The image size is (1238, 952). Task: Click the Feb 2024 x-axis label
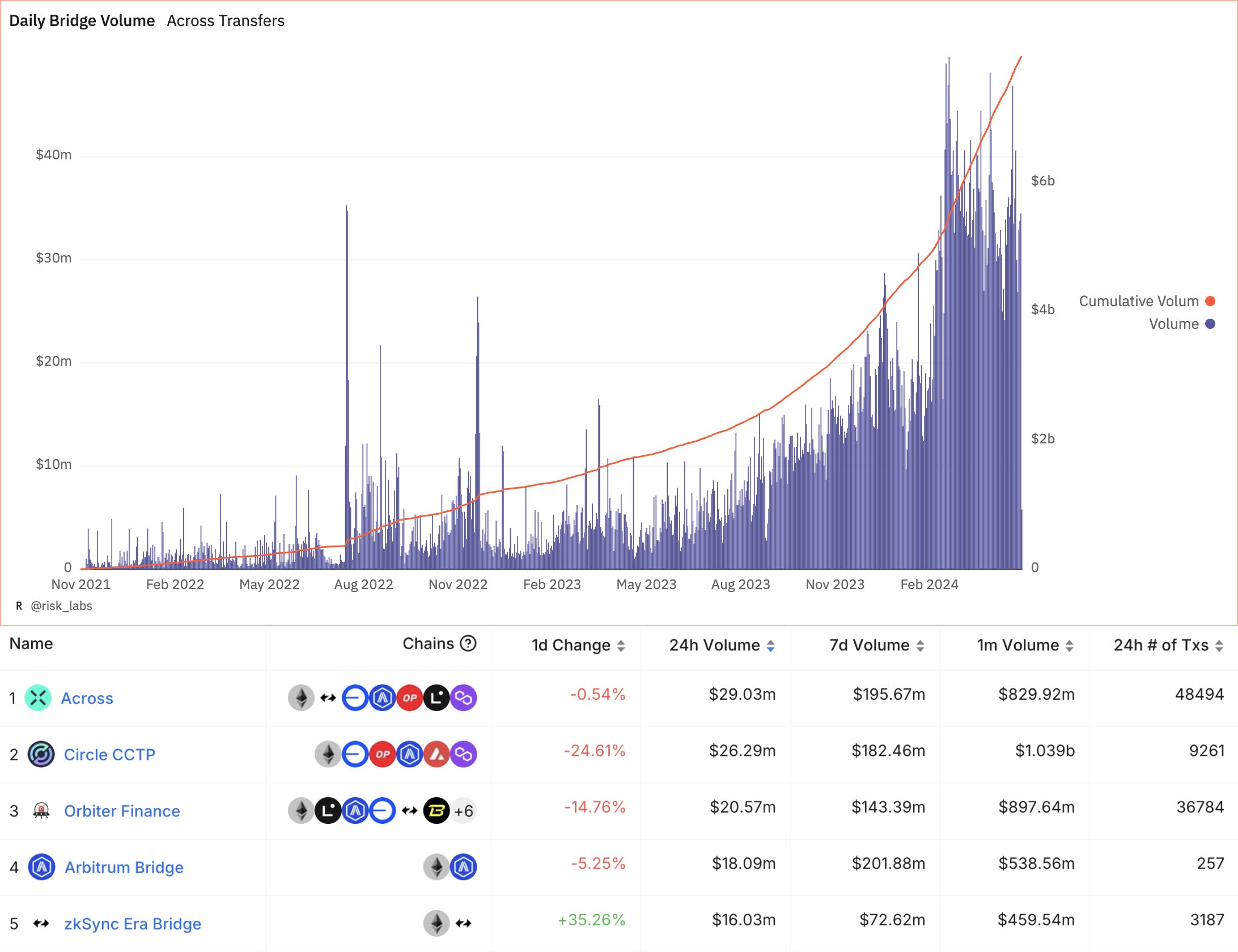[x=930, y=585]
